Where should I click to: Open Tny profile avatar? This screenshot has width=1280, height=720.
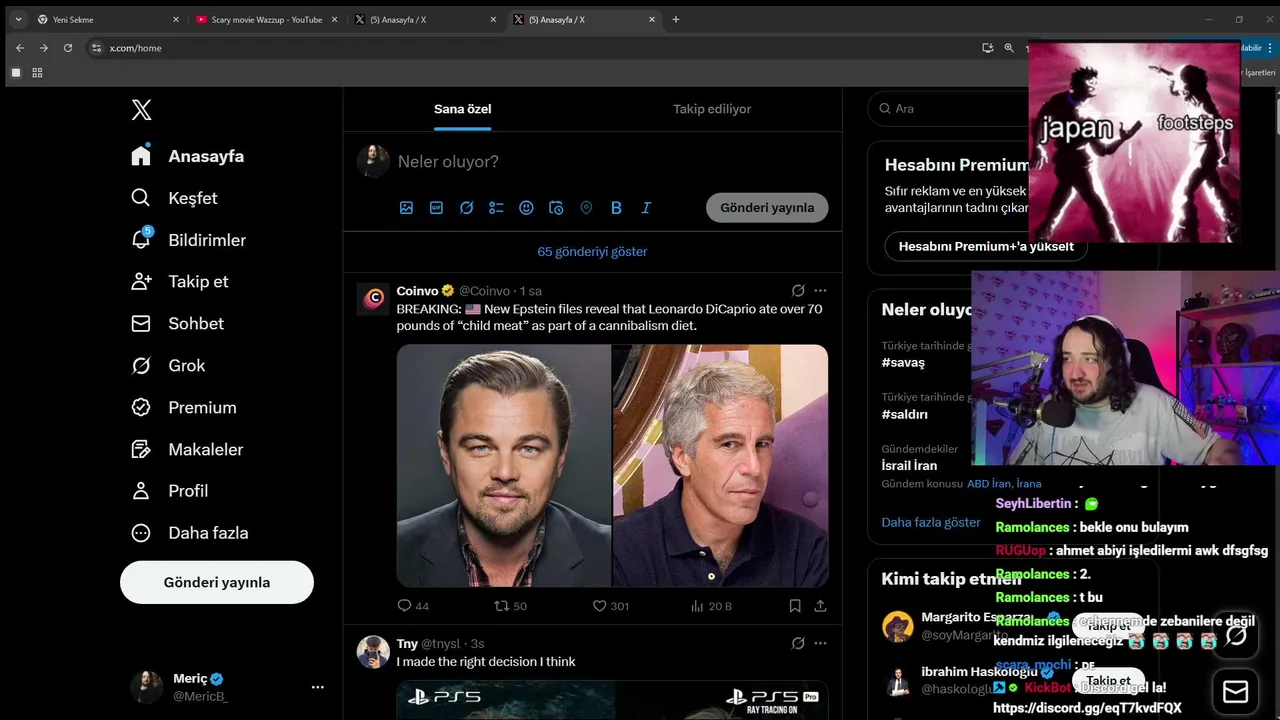pyautogui.click(x=374, y=652)
